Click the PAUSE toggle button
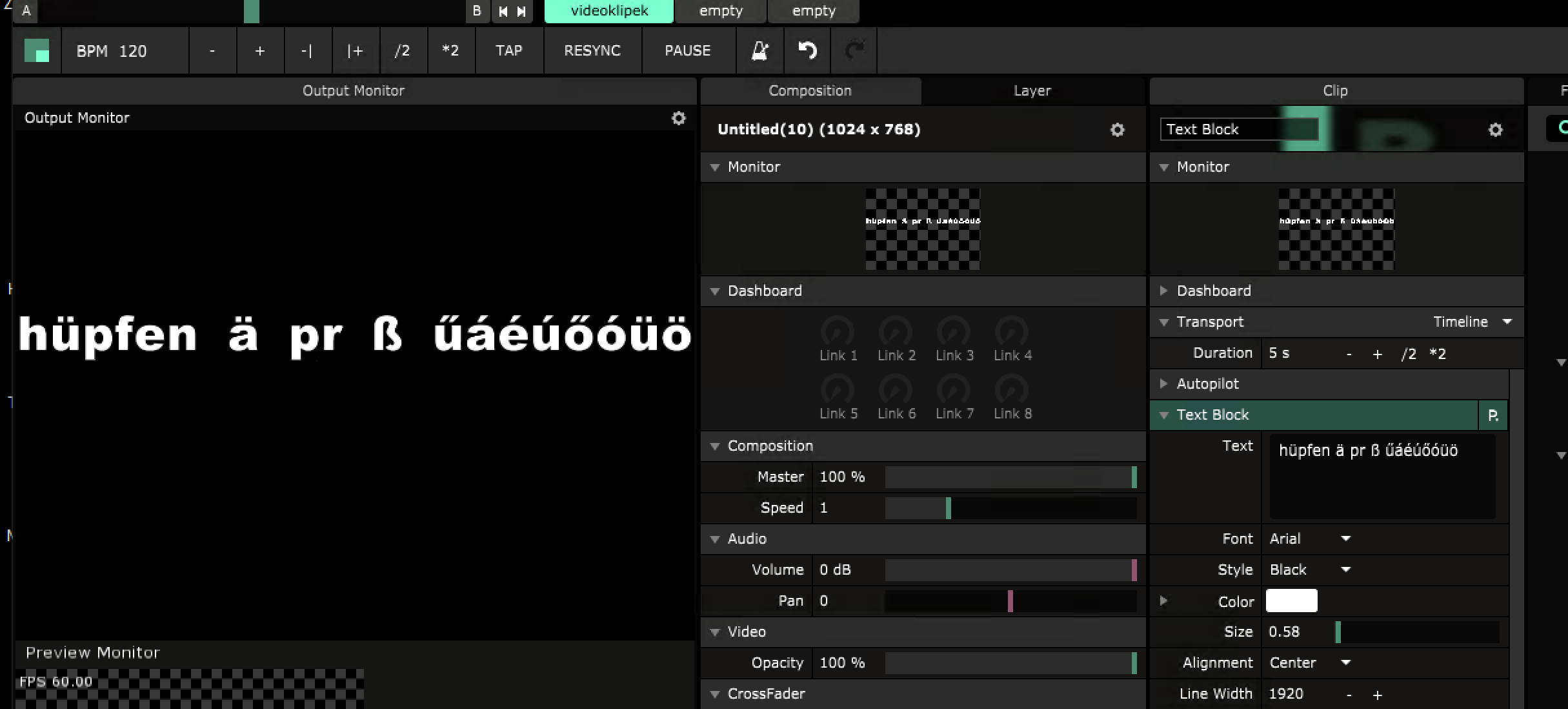The height and width of the screenshot is (709, 1568). pos(687,50)
